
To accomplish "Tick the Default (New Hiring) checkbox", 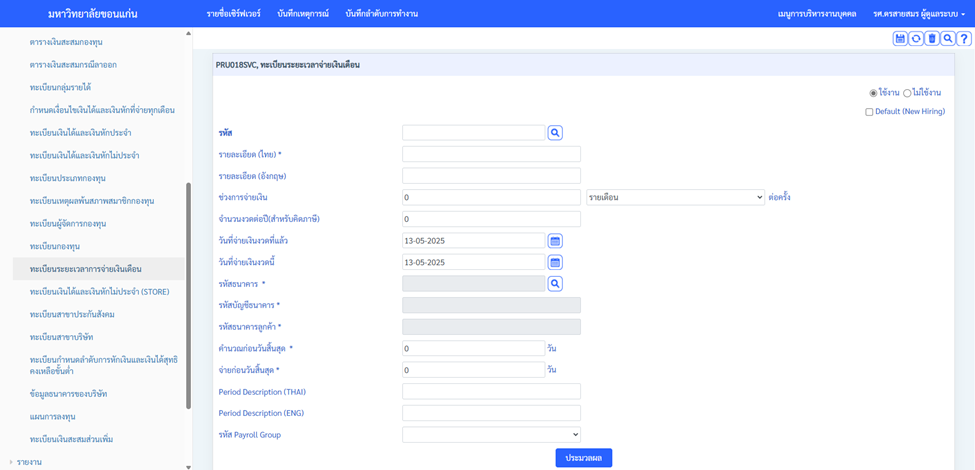I will [x=870, y=112].
